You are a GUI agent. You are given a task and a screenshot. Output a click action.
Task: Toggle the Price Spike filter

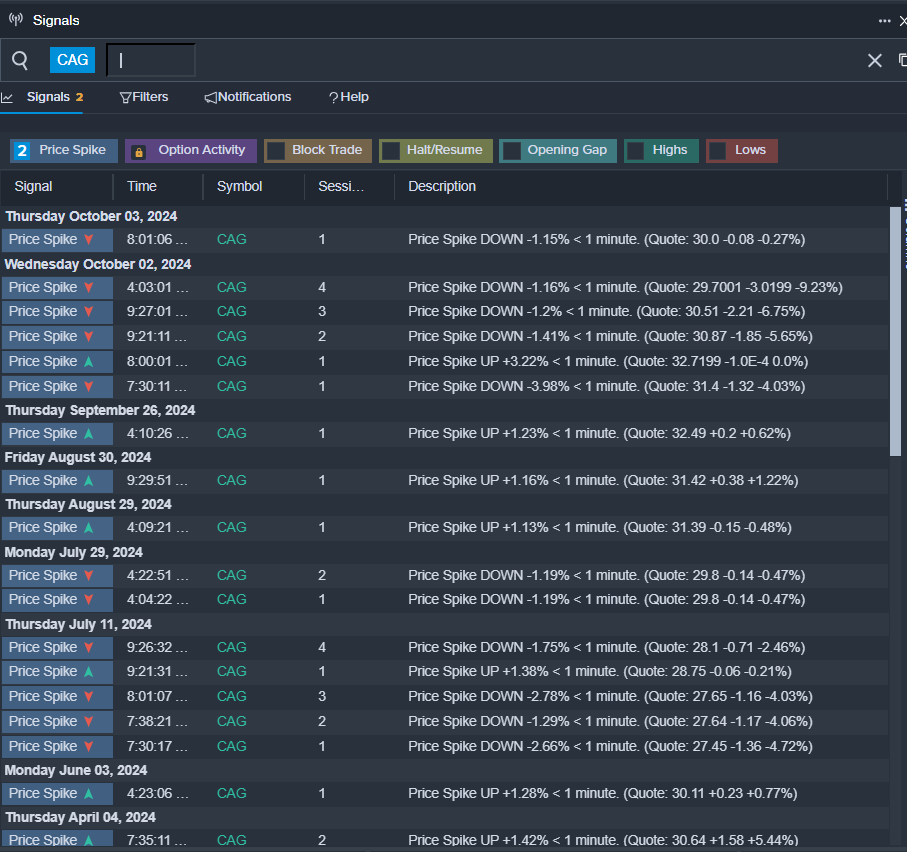64,150
